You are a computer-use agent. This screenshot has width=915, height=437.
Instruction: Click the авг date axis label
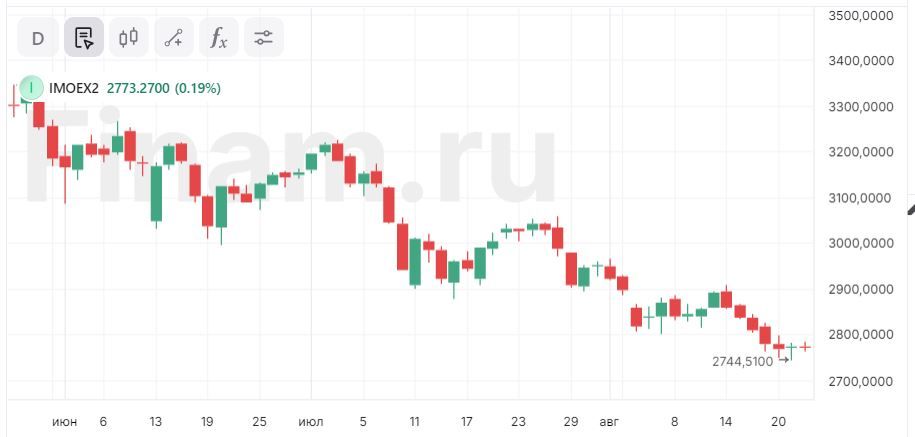tap(609, 422)
